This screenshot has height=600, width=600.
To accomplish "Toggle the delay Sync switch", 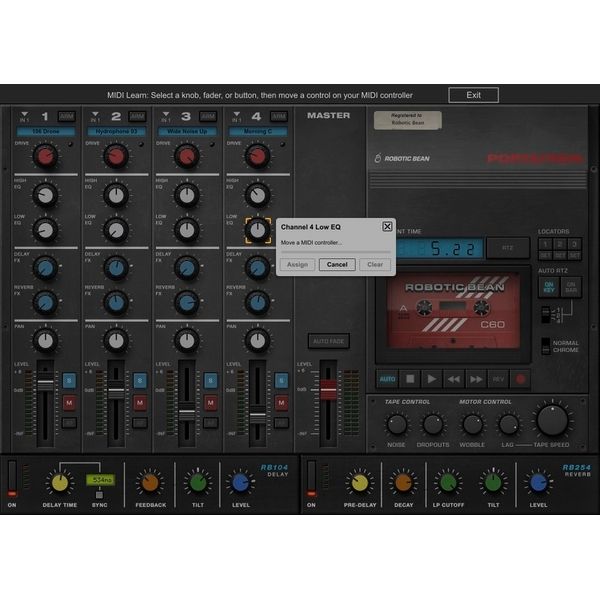I will (x=99, y=495).
